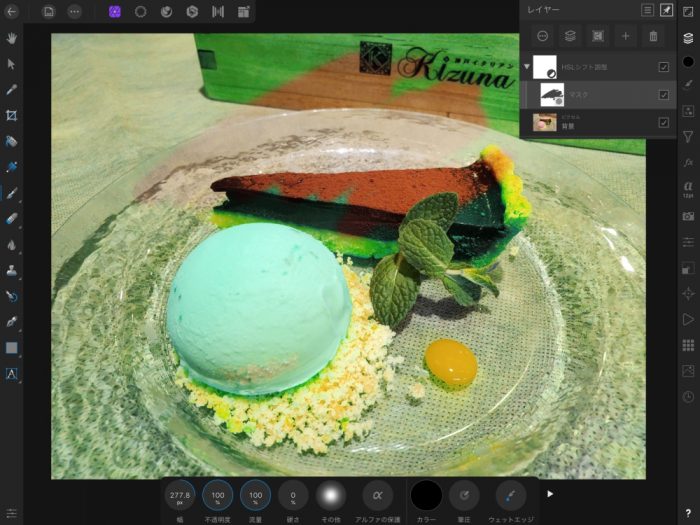Select the hand View tool
The width and height of the screenshot is (700, 525).
[12, 38]
